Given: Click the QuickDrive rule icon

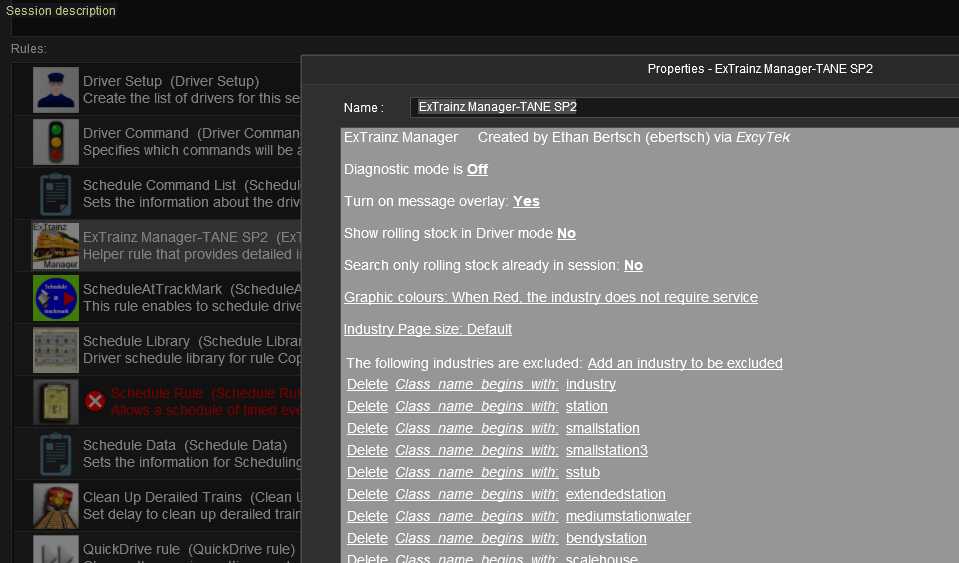Looking at the screenshot, I should [x=56, y=549].
